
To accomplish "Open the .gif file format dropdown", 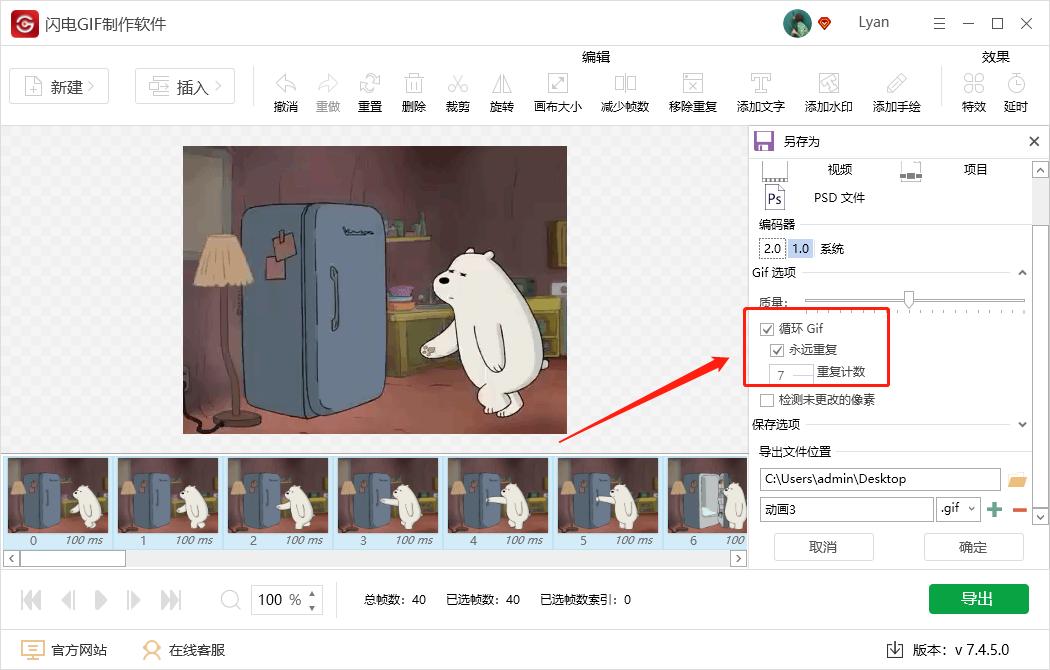I will click(x=958, y=509).
